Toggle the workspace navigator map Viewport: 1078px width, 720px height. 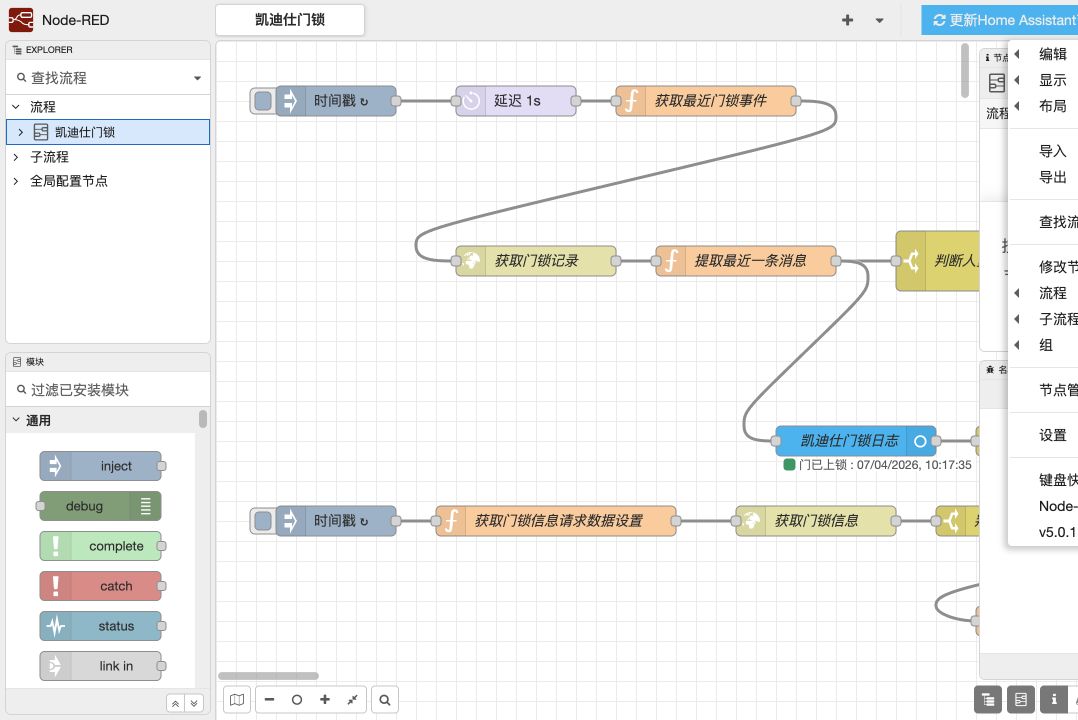[236, 700]
